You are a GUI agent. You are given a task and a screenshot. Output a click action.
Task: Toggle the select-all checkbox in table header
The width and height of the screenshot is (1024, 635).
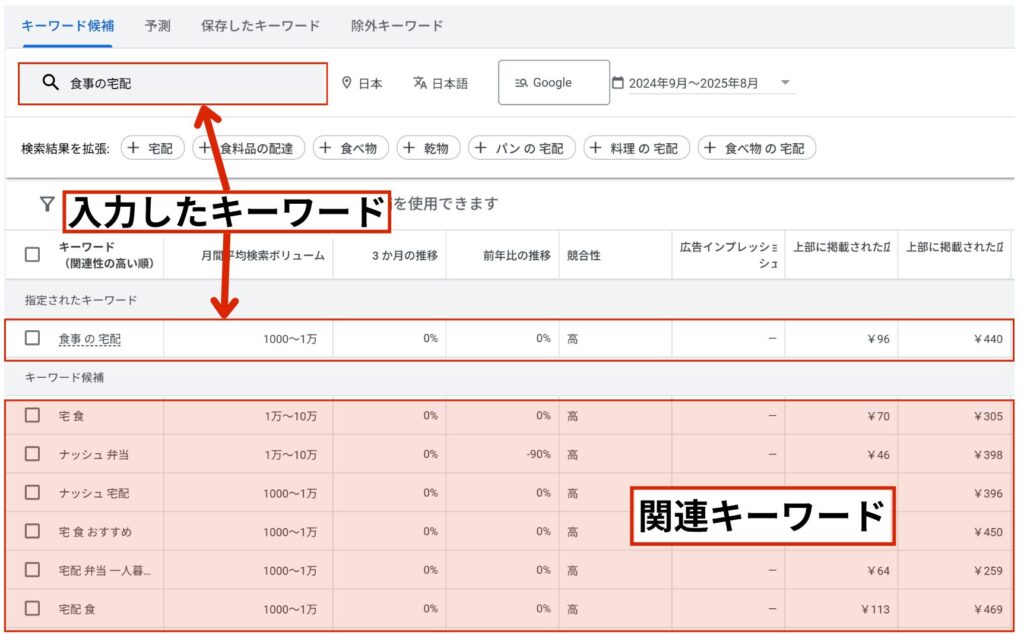pyautogui.click(x=32, y=254)
